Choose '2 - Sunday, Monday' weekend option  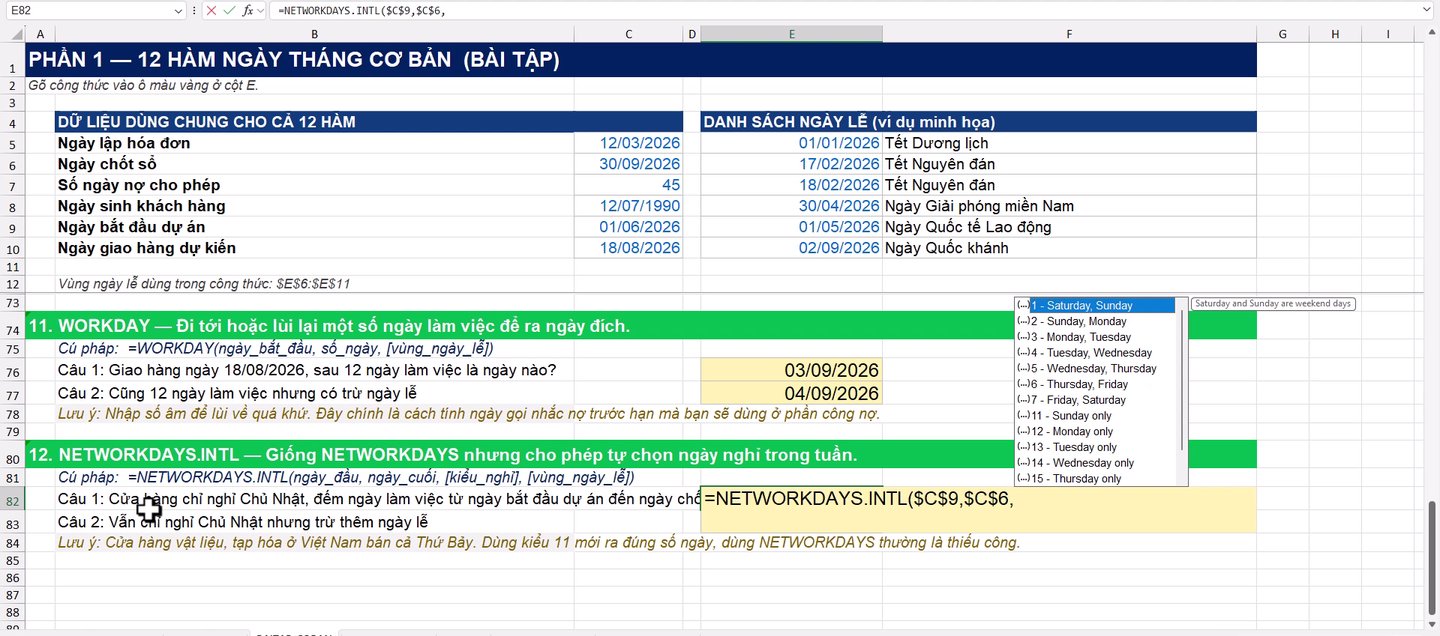coord(1095,321)
